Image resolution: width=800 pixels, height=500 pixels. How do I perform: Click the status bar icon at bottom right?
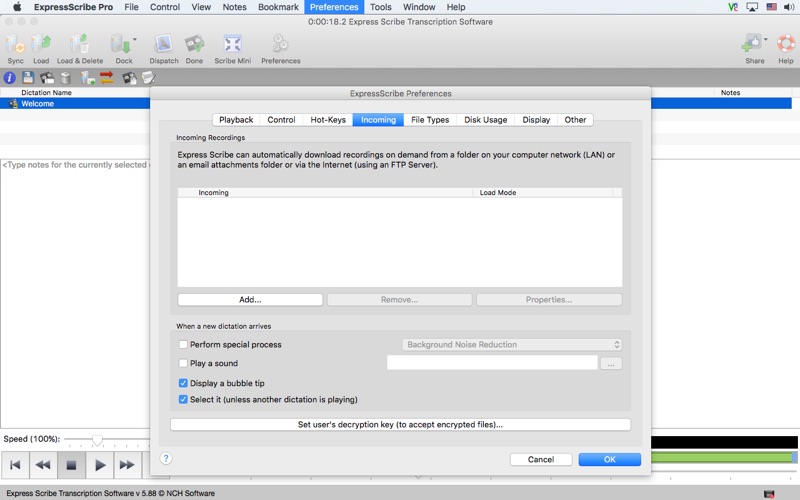pyautogui.click(x=769, y=493)
